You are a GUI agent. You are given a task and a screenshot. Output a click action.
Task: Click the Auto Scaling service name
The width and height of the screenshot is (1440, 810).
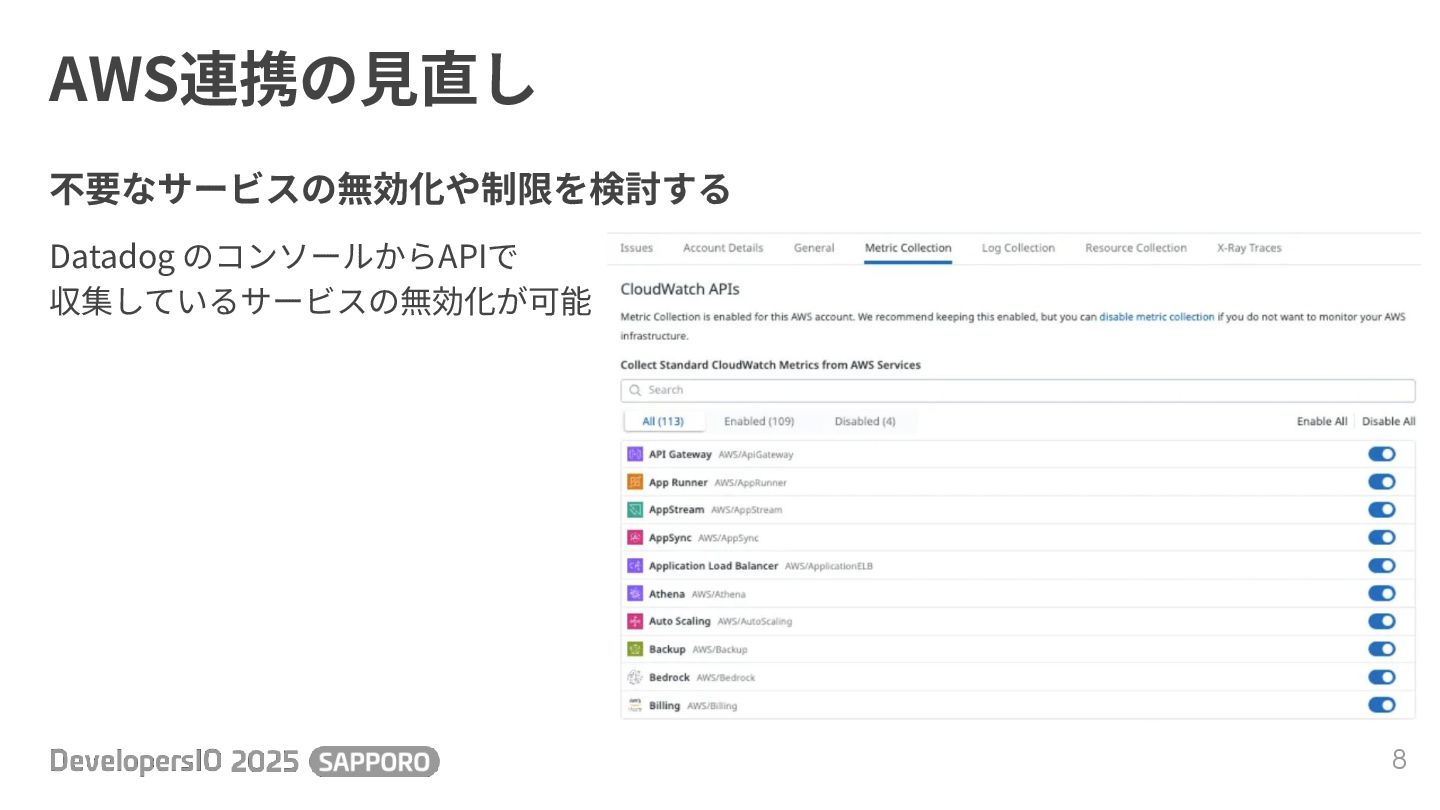click(x=679, y=621)
